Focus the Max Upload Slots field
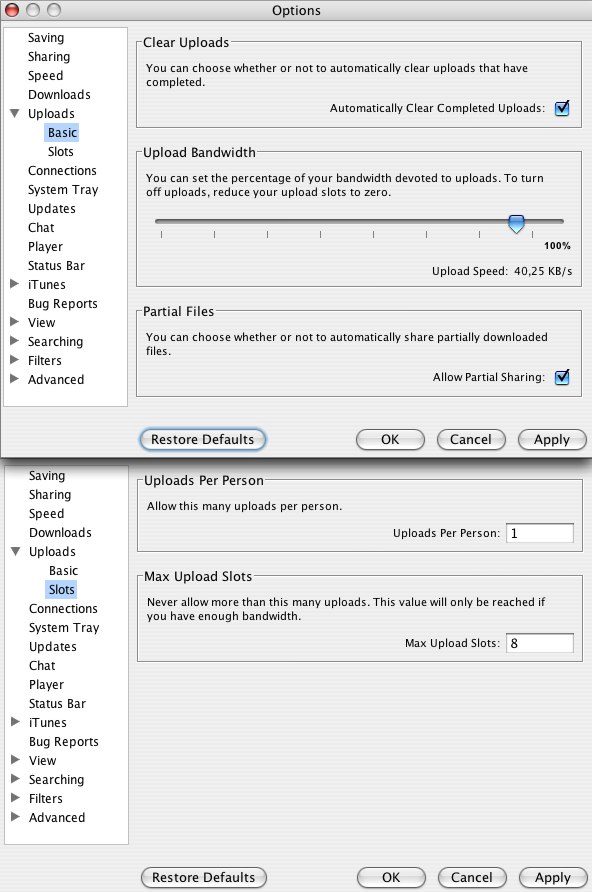Image resolution: width=592 pixels, height=892 pixels. click(540, 643)
